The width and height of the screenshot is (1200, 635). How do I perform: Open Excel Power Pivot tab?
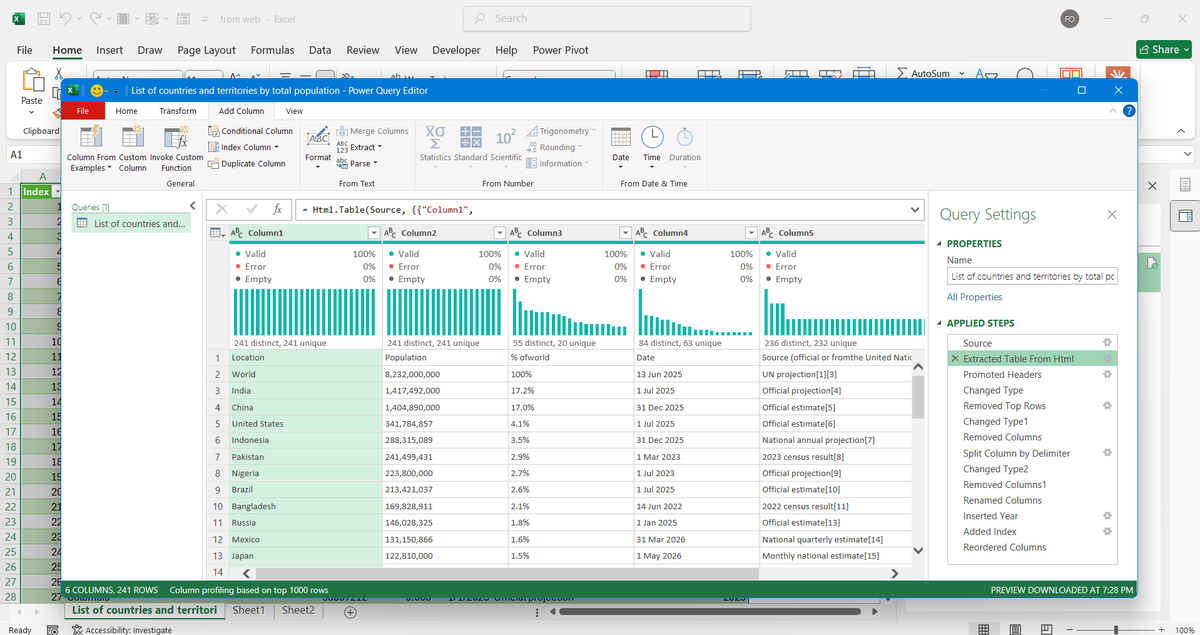561,50
